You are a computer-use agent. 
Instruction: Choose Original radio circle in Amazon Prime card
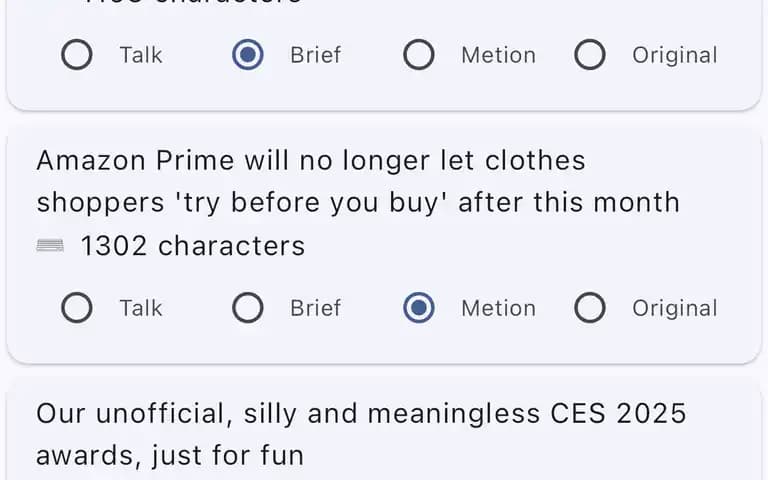click(x=590, y=308)
